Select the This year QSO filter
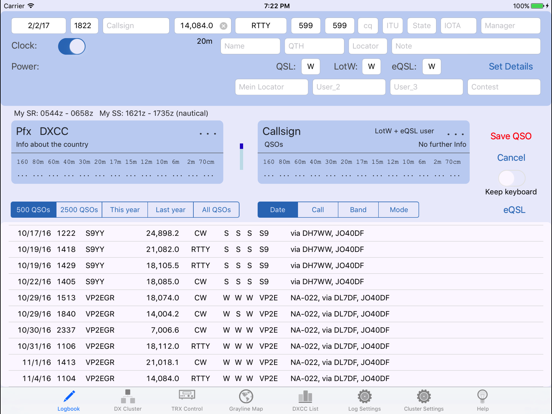Viewport: 552px width, 414px height. 125,210
